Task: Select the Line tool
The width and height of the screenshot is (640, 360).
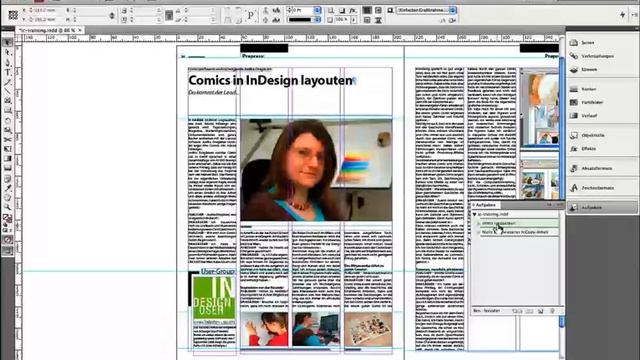Action: (7, 91)
